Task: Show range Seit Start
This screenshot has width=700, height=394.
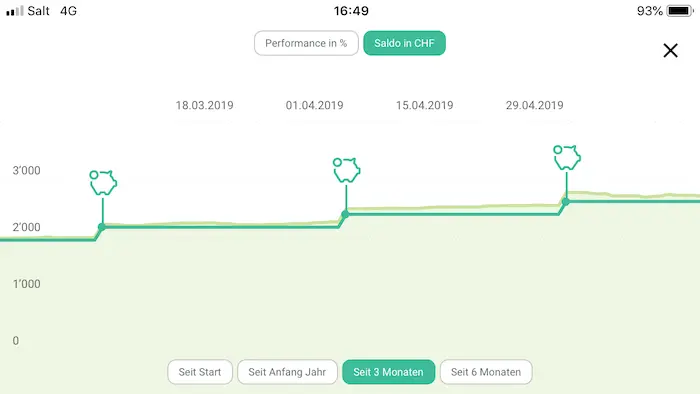Action: (x=200, y=372)
